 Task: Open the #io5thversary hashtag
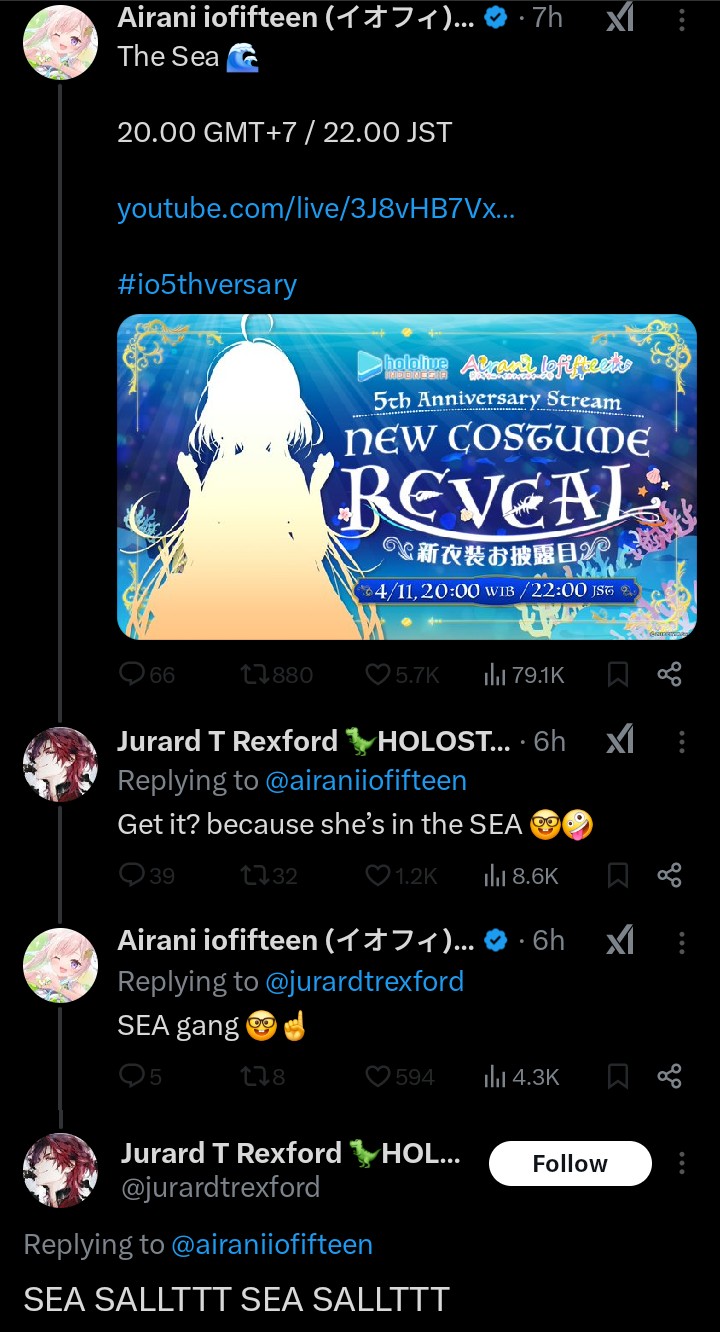tap(207, 284)
